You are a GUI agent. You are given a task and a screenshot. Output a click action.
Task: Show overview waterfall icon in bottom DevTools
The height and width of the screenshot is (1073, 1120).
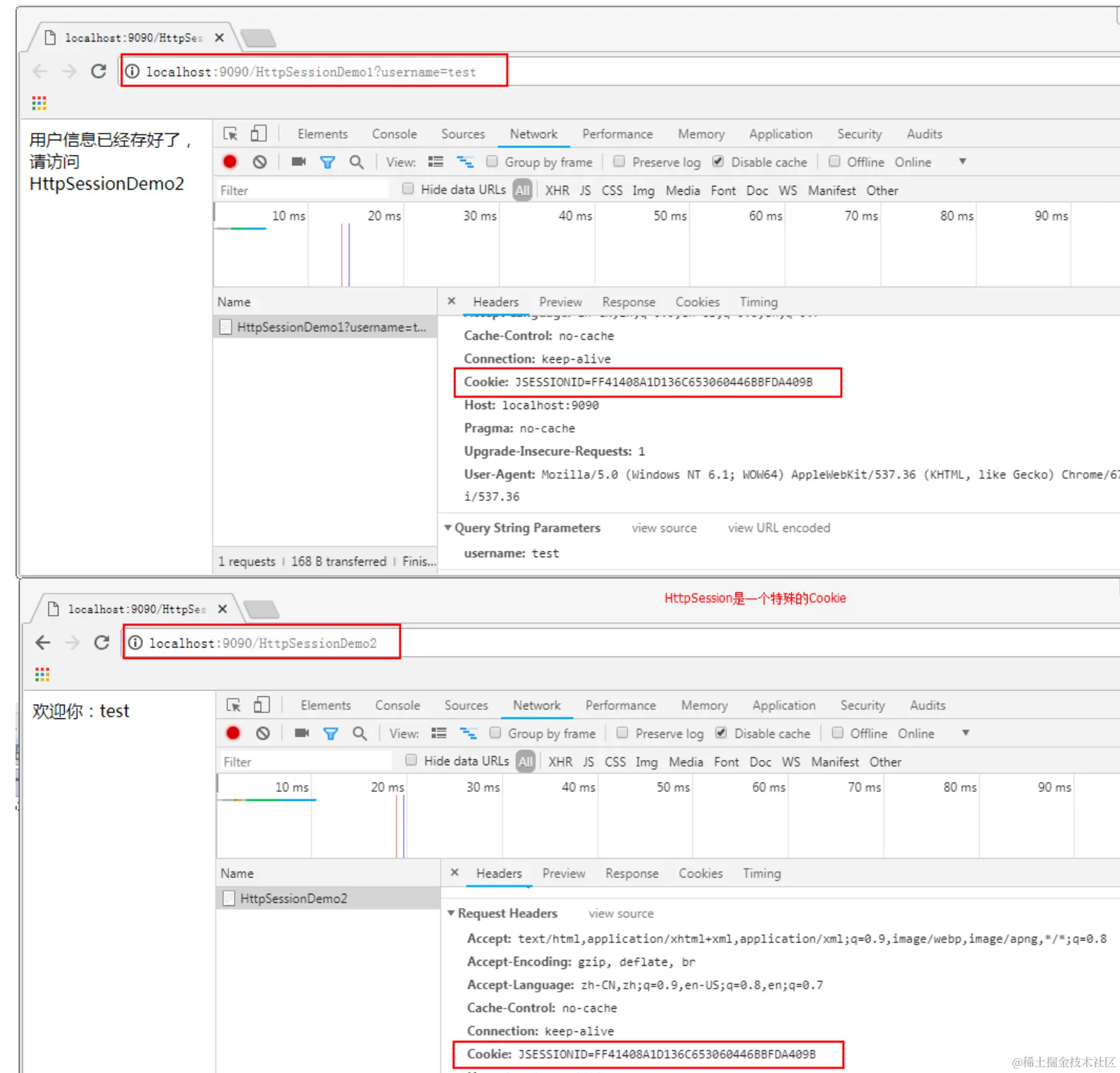click(468, 733)
